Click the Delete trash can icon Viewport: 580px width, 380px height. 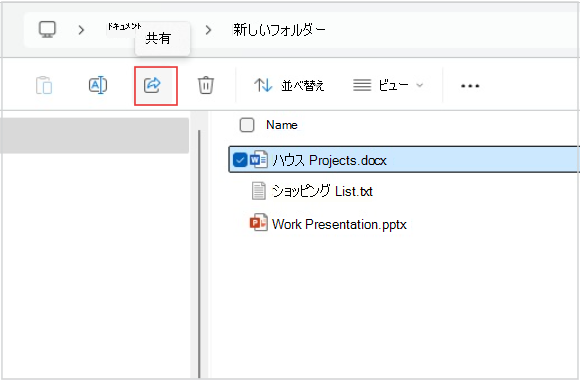click(206, 85)
